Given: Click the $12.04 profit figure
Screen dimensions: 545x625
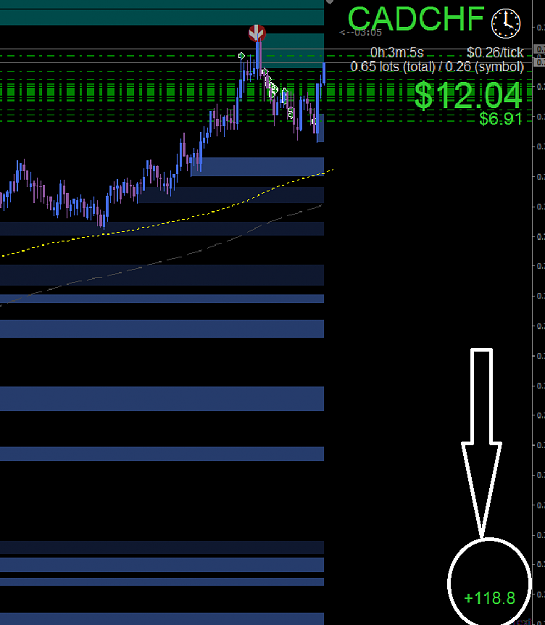Looking at the screenshot, I should click(x=468, y=95).
